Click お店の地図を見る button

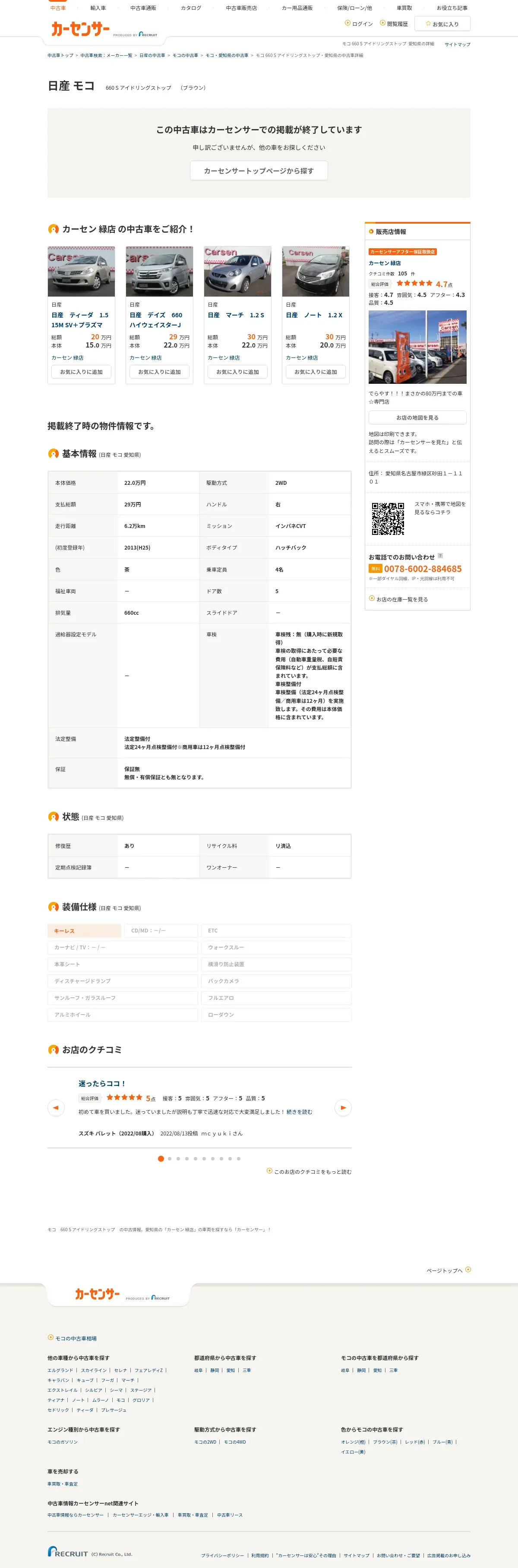pos(417,417)
